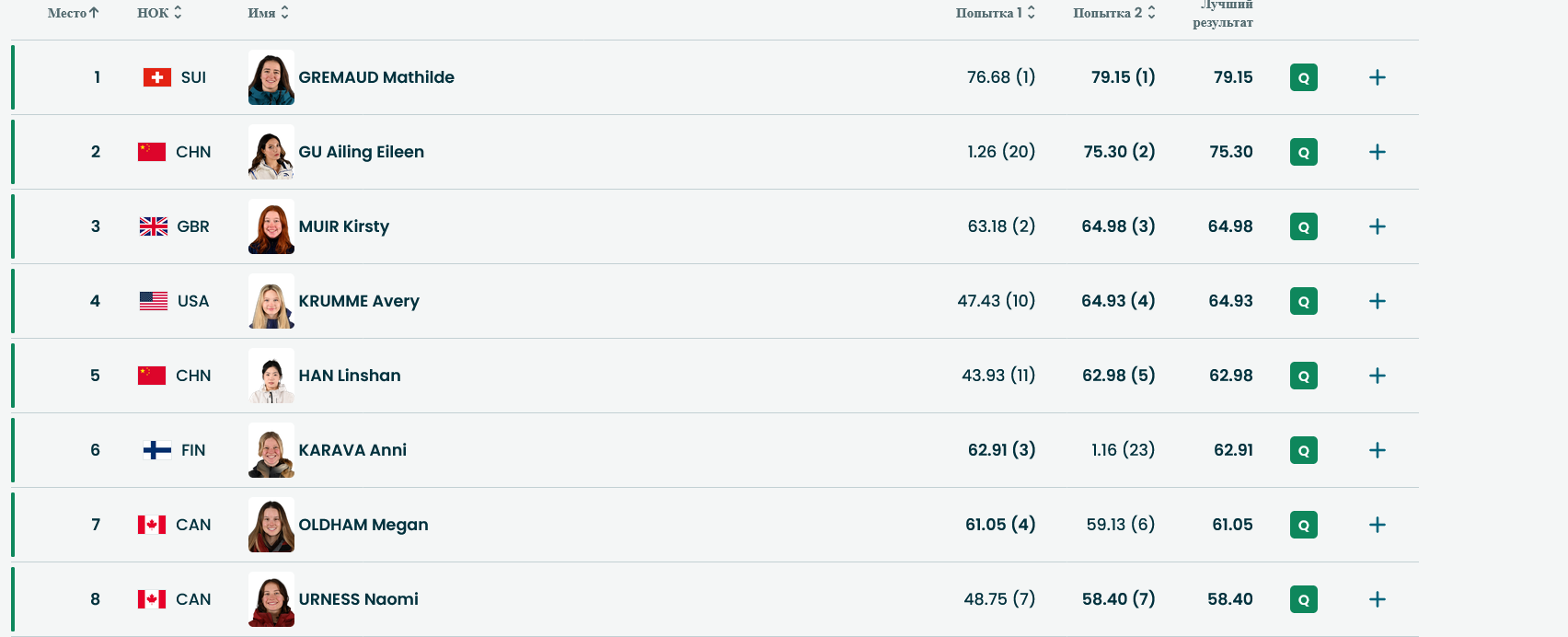
Task: Expand Gu Ailing Eileen's result details
Action: pos(1377,152)
